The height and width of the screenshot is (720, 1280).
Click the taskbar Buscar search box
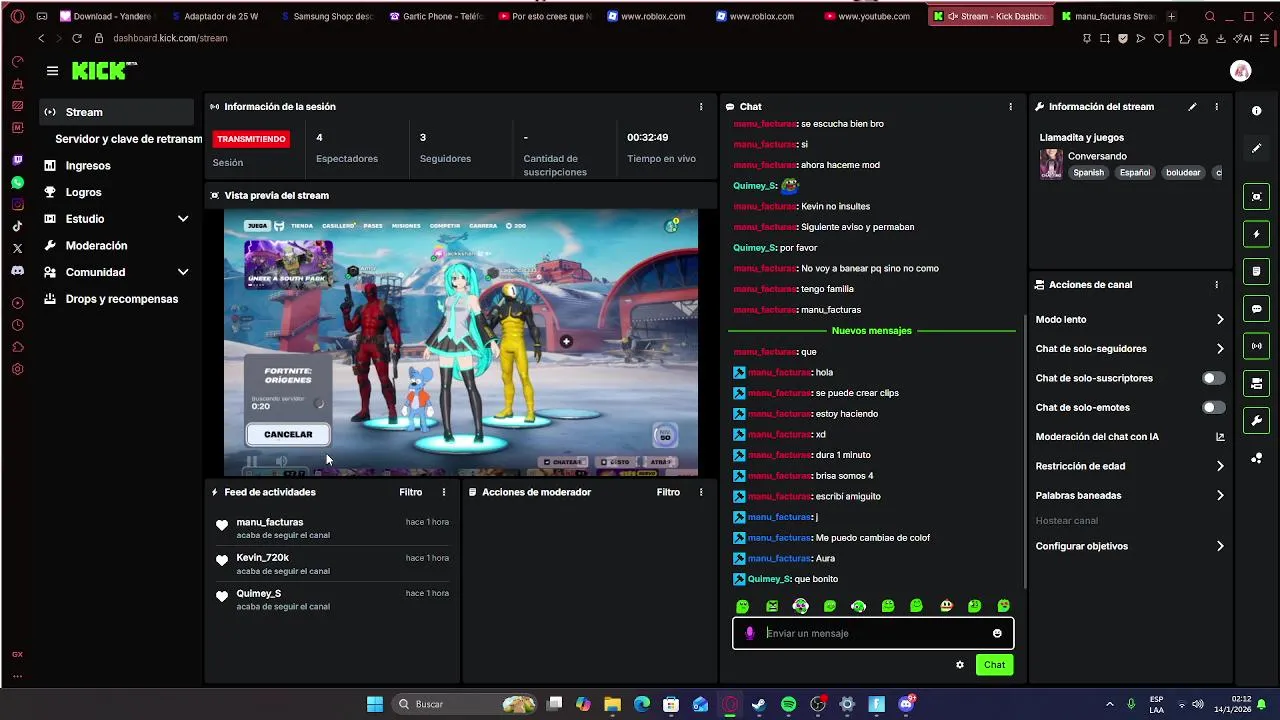click(463, 704)
